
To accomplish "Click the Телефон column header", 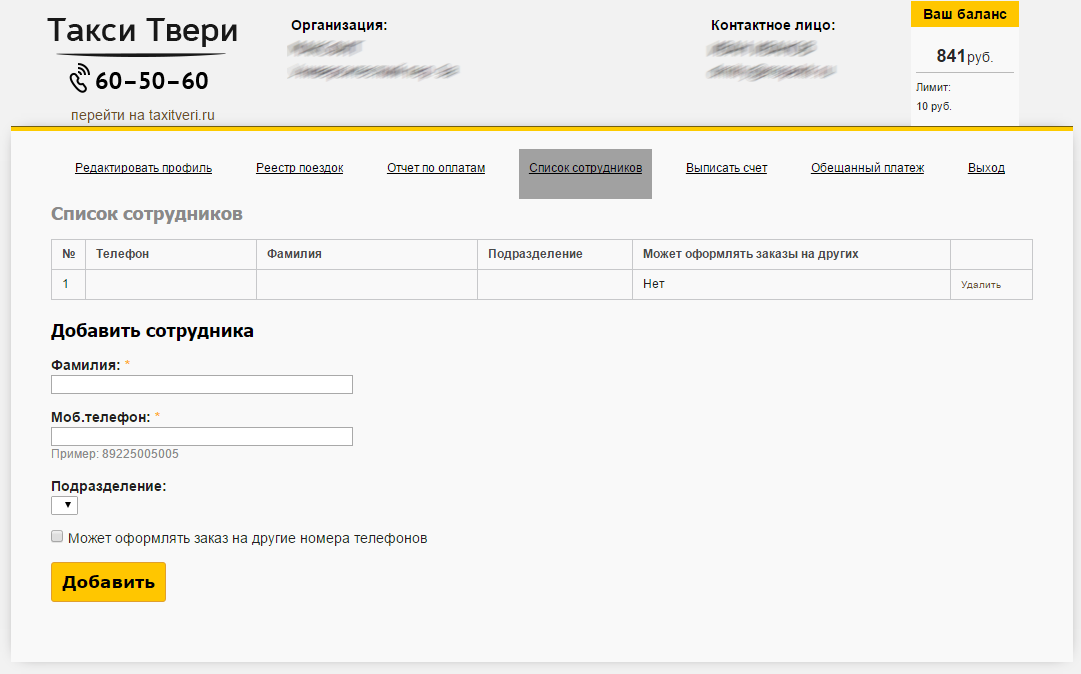I will (122, 254).
